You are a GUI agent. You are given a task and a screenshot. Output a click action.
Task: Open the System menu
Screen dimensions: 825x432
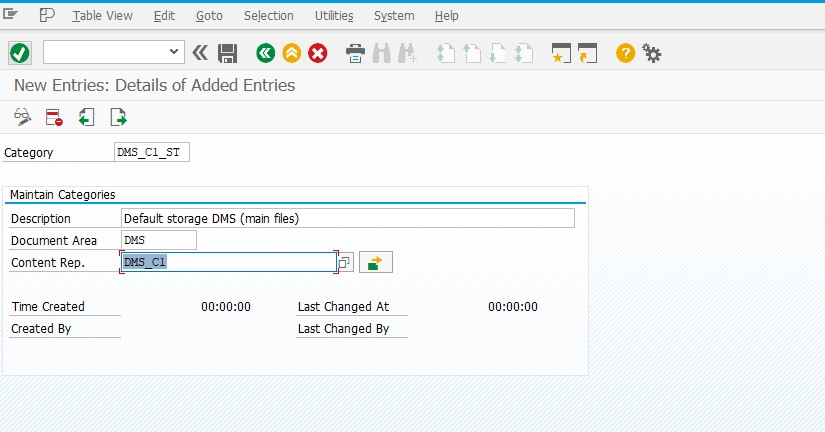[394, 16]
